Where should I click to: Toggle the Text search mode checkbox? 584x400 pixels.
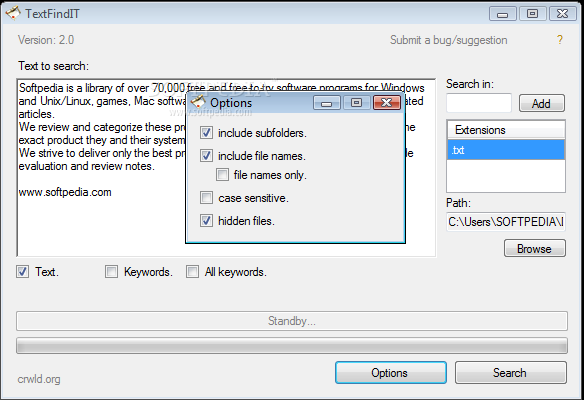click(22, 272)
